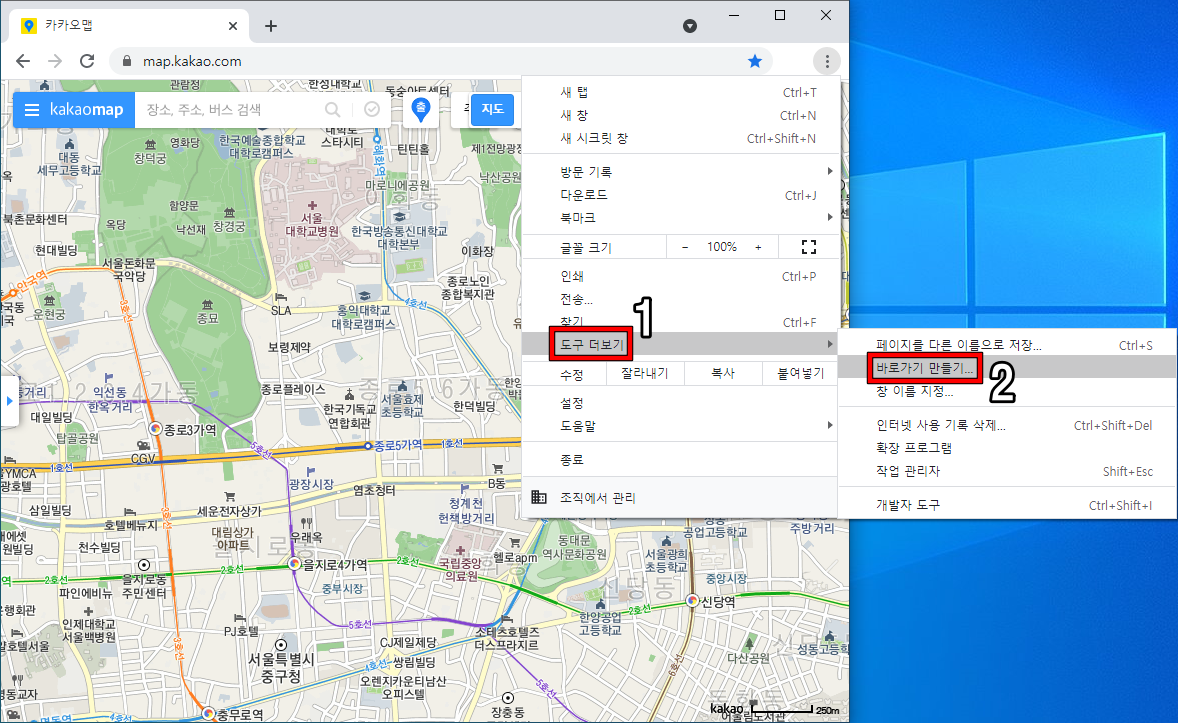
Task: Open 확장 프로그램 submenu item
Action: tap(1007, 447)
